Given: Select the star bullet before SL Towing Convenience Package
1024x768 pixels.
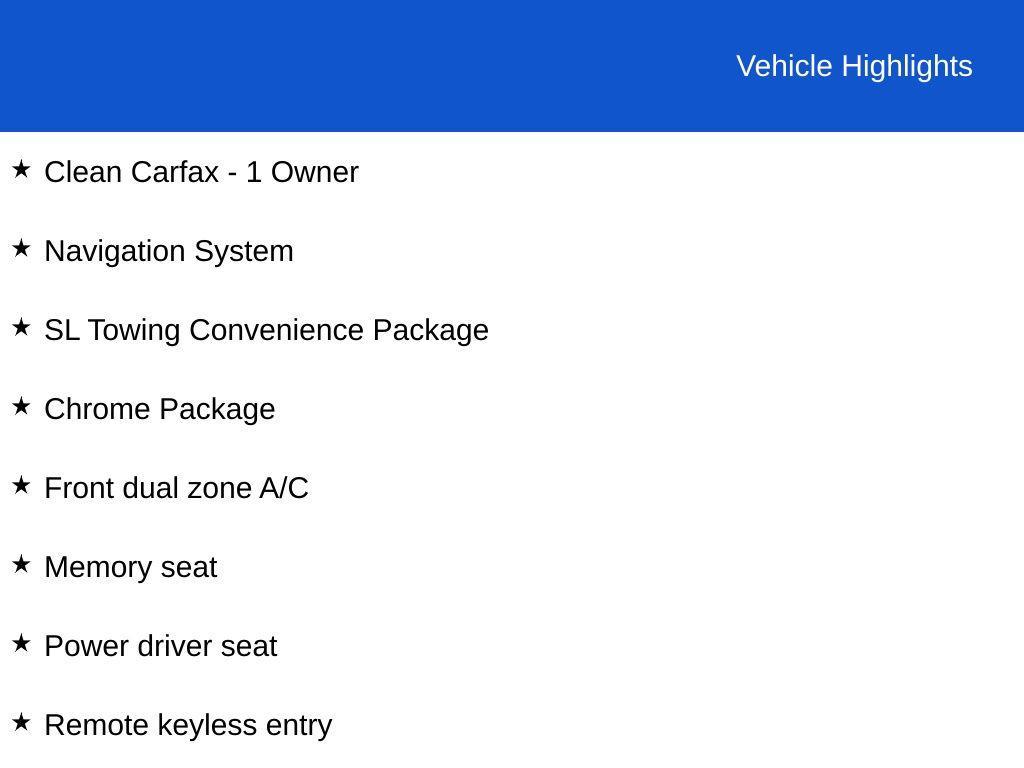Looking at the screenshot, I should (x=21, y=328).
